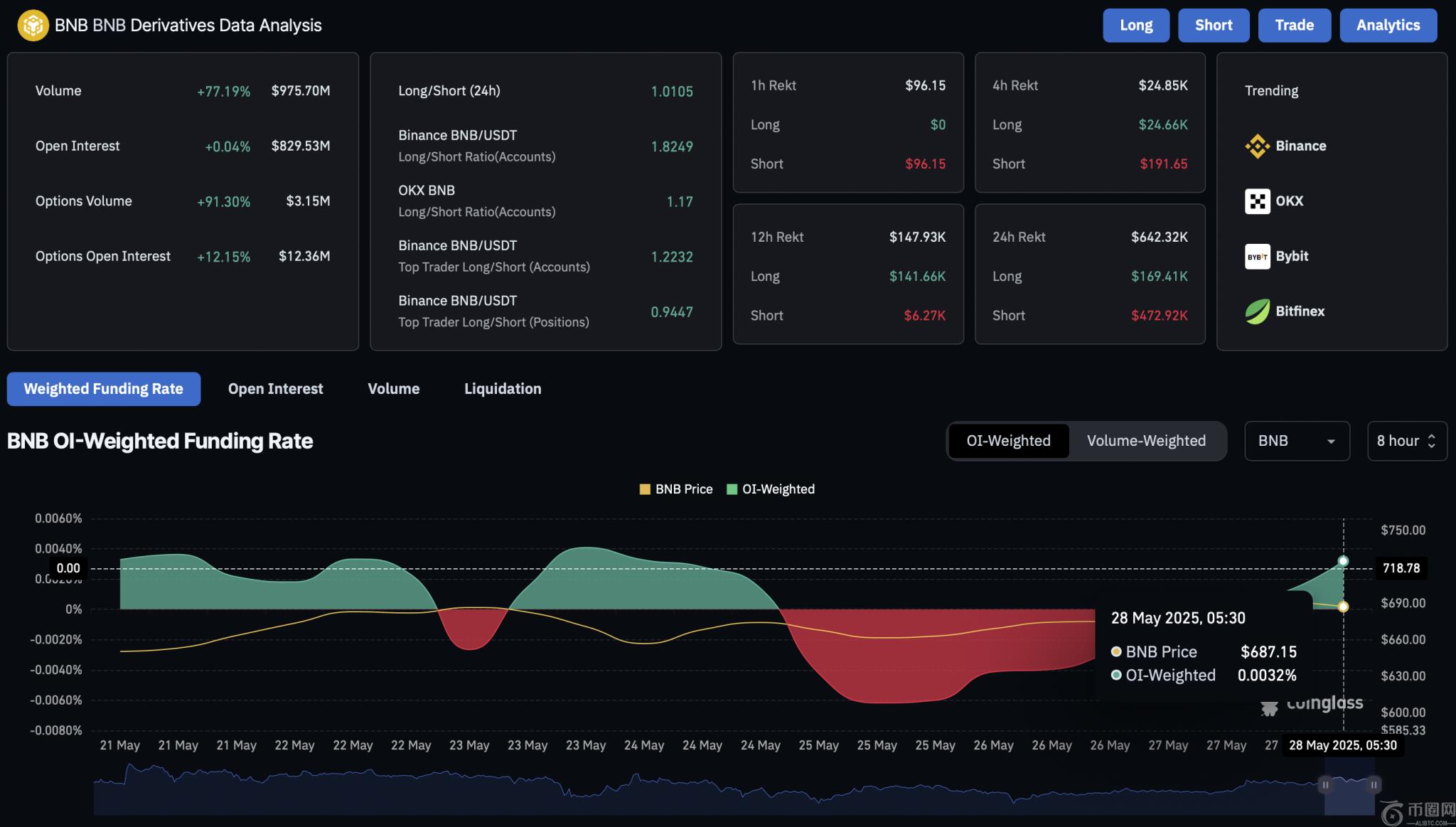Click the OKX logo icon
This screenshot has height=827, width=1456.
tap(1257, 201)
